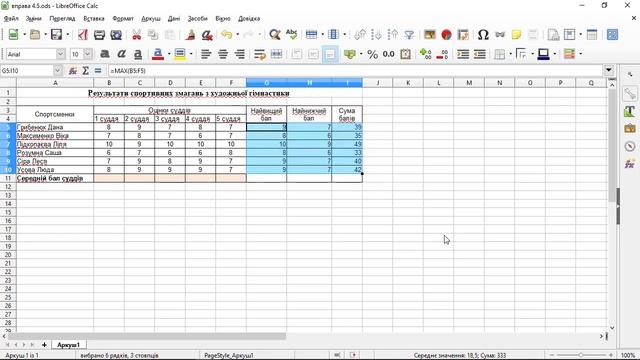
Task: Toggle Italic formatting
Action: (121, 54)
